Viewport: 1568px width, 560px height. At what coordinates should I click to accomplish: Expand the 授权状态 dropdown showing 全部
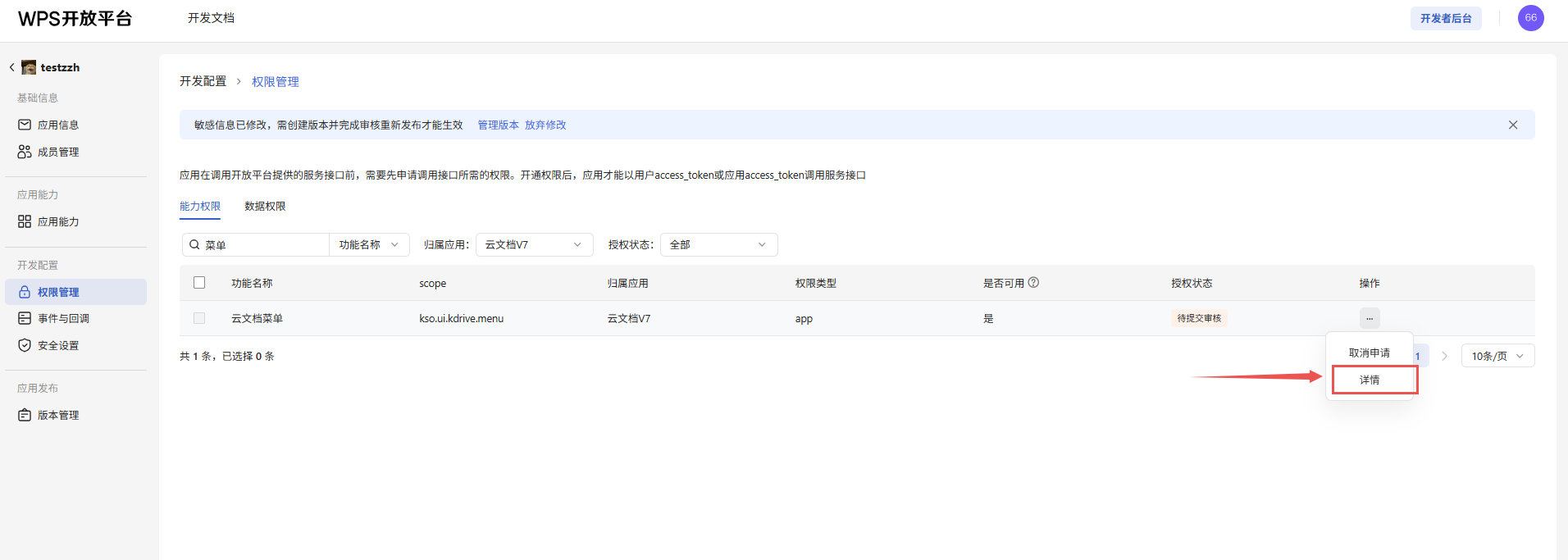[718, 244]
